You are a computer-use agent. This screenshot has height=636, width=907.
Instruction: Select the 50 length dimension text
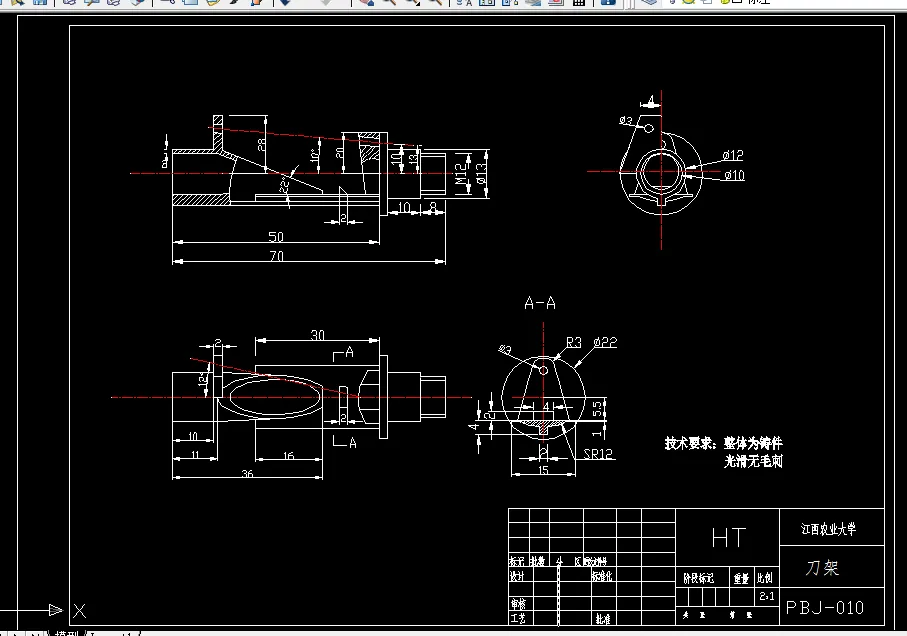276,236
